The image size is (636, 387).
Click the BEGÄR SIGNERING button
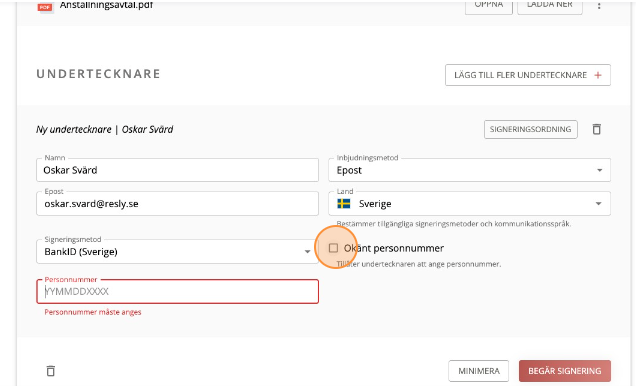pos(565,371)
